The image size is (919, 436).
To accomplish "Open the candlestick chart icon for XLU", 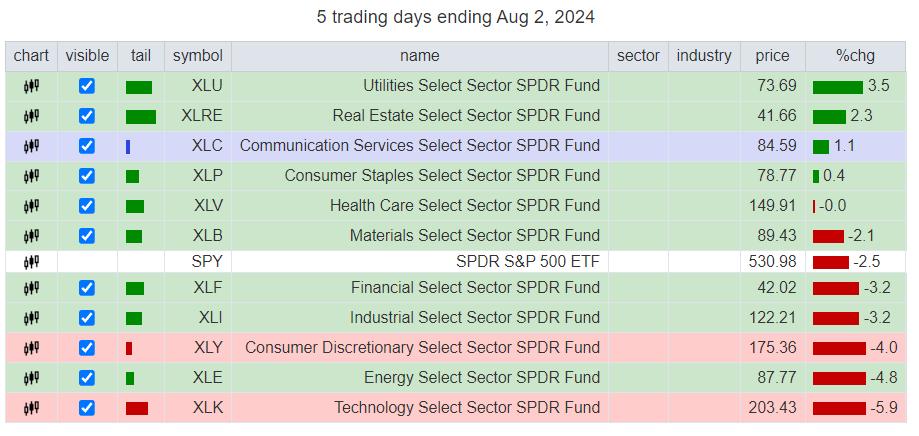I will [x=32, y=86].
